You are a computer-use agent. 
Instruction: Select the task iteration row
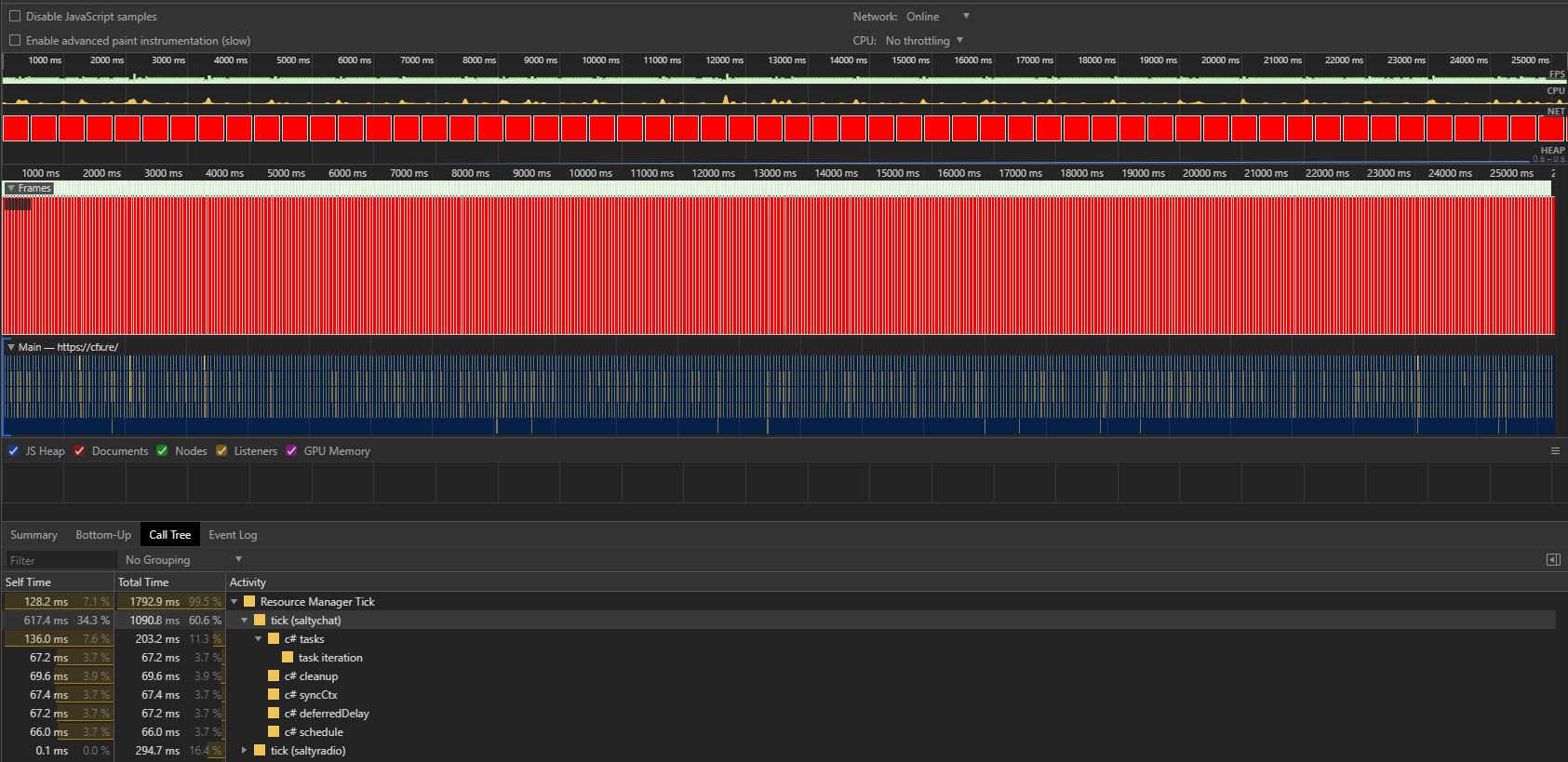pos(778,658)
